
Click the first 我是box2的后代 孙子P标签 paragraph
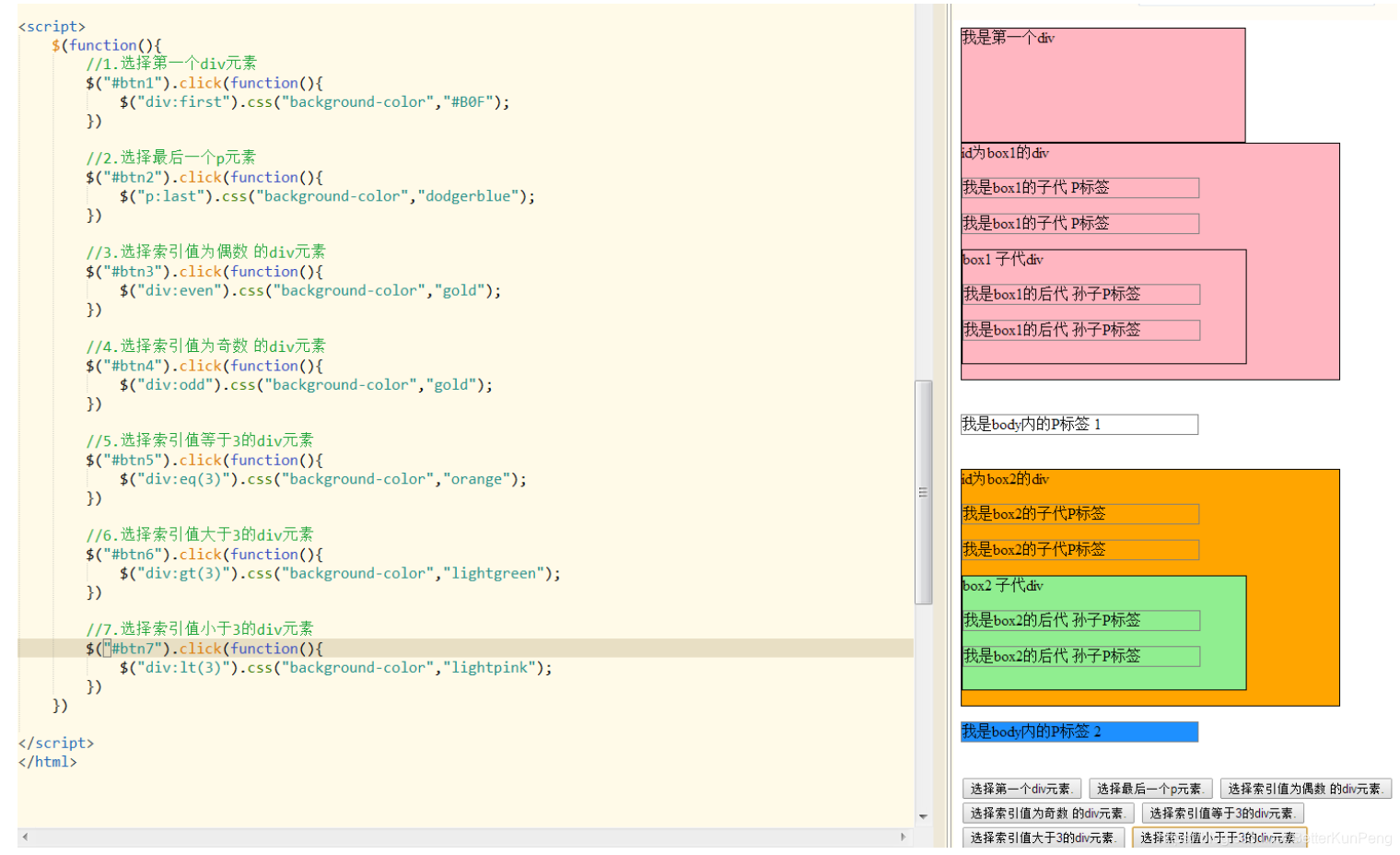tap(1081, 620)
